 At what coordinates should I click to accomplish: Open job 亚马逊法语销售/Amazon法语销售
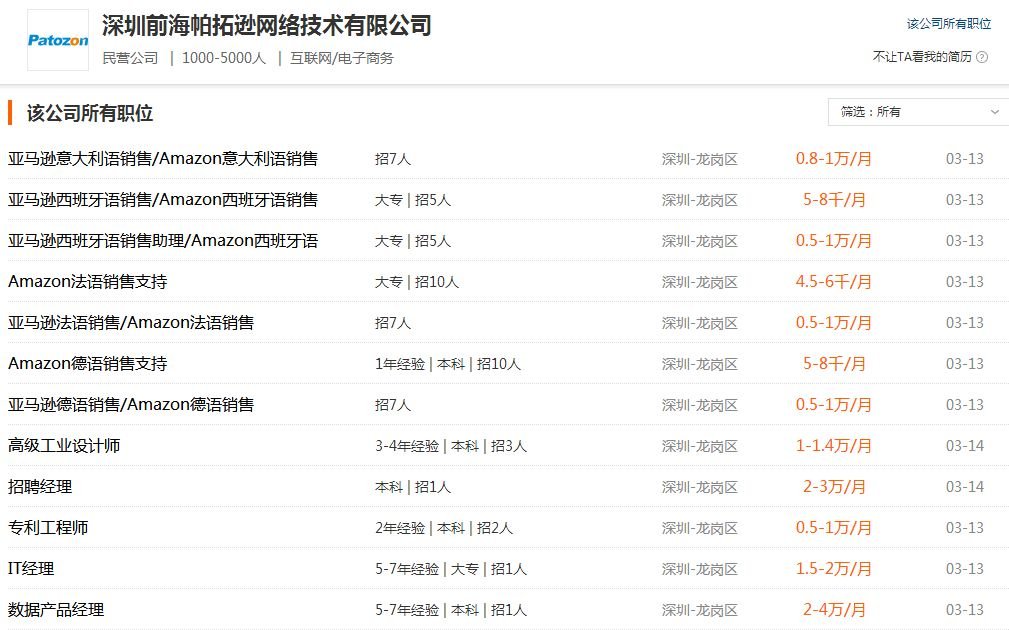[131, 323]
